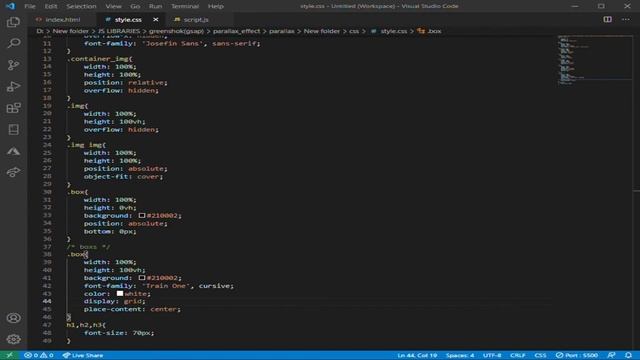The image size is (640, 360).
Task: Open the triangle-shaped extension icon in activity bar
Action: pos(13,151)
